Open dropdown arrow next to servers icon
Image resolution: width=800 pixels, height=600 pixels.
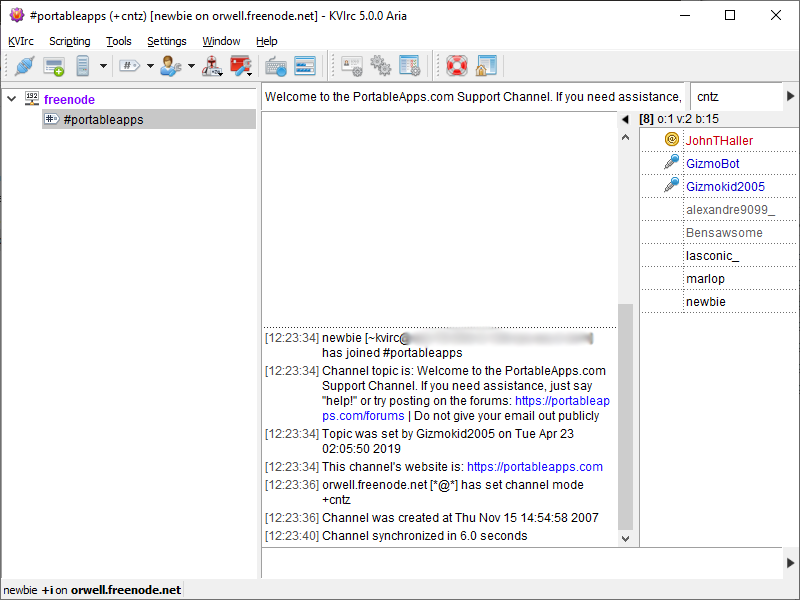point(103,67)
